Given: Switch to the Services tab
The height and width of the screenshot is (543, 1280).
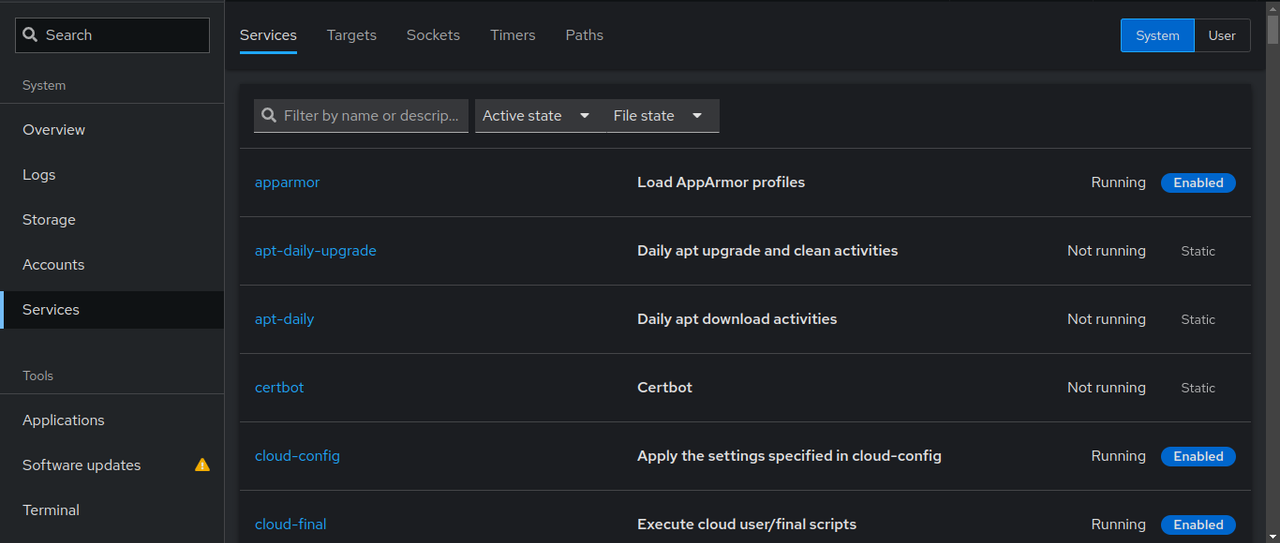Looking at the screenshot, I should [268, 35].
